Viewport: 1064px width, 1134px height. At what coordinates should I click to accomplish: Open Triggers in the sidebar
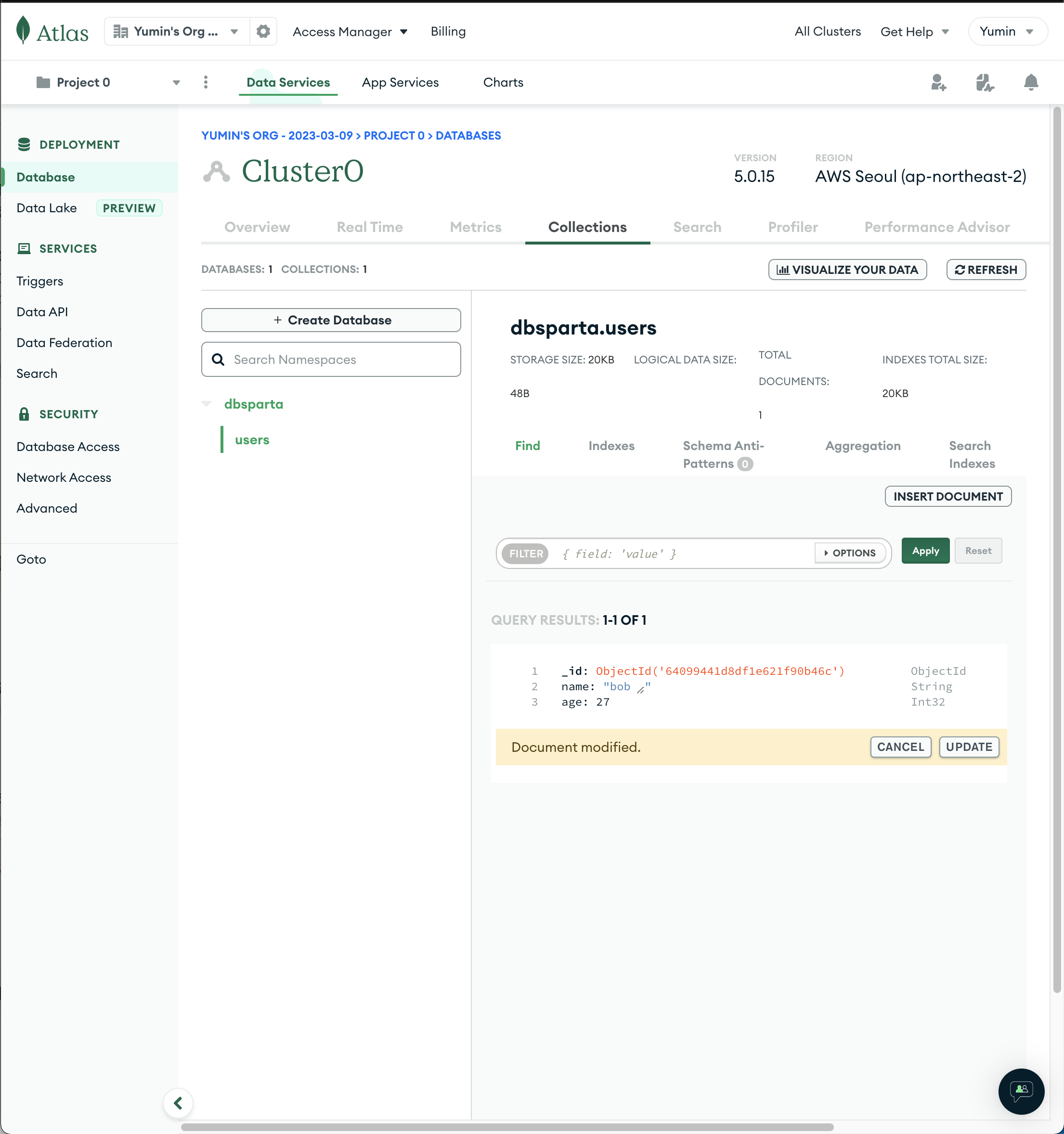coord(40,281)
